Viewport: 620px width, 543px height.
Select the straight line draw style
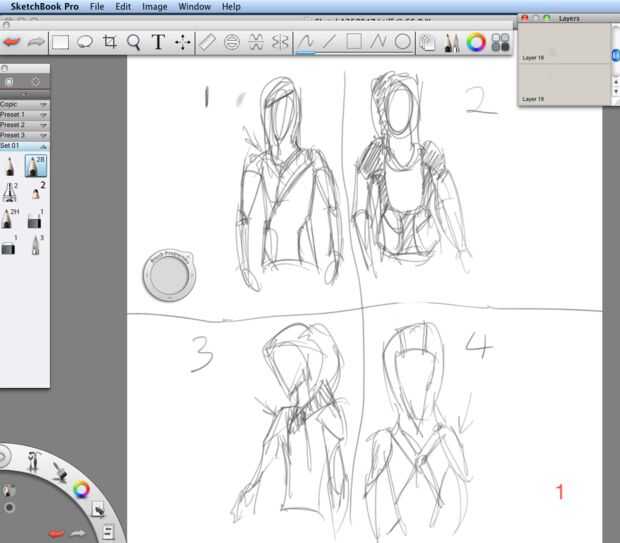click(x=329, y=42)
